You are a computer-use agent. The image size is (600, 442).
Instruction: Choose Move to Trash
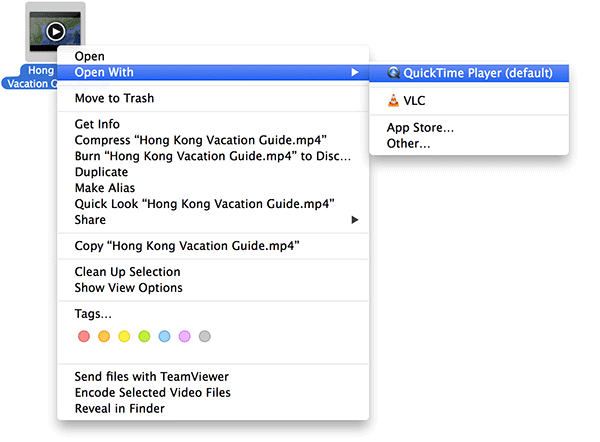point(213,98)
